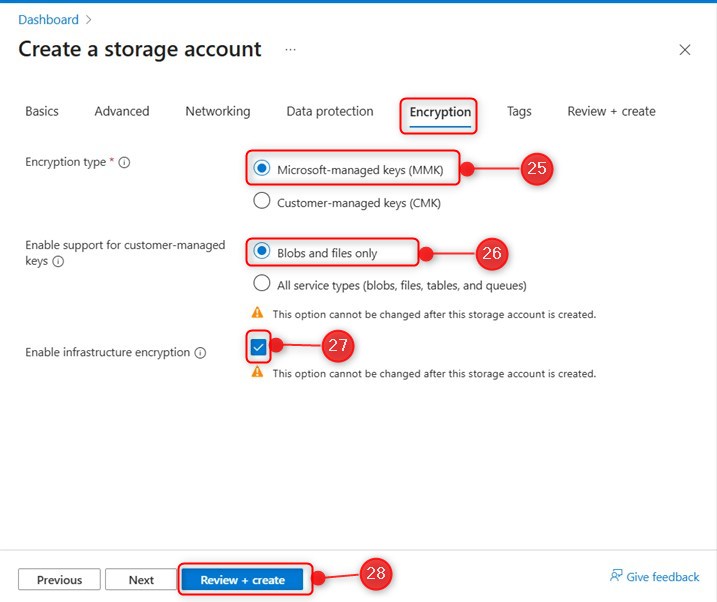Screen dimensions: 717x602
Task: Click the Give feedback person icon
Action: [616, 577]
